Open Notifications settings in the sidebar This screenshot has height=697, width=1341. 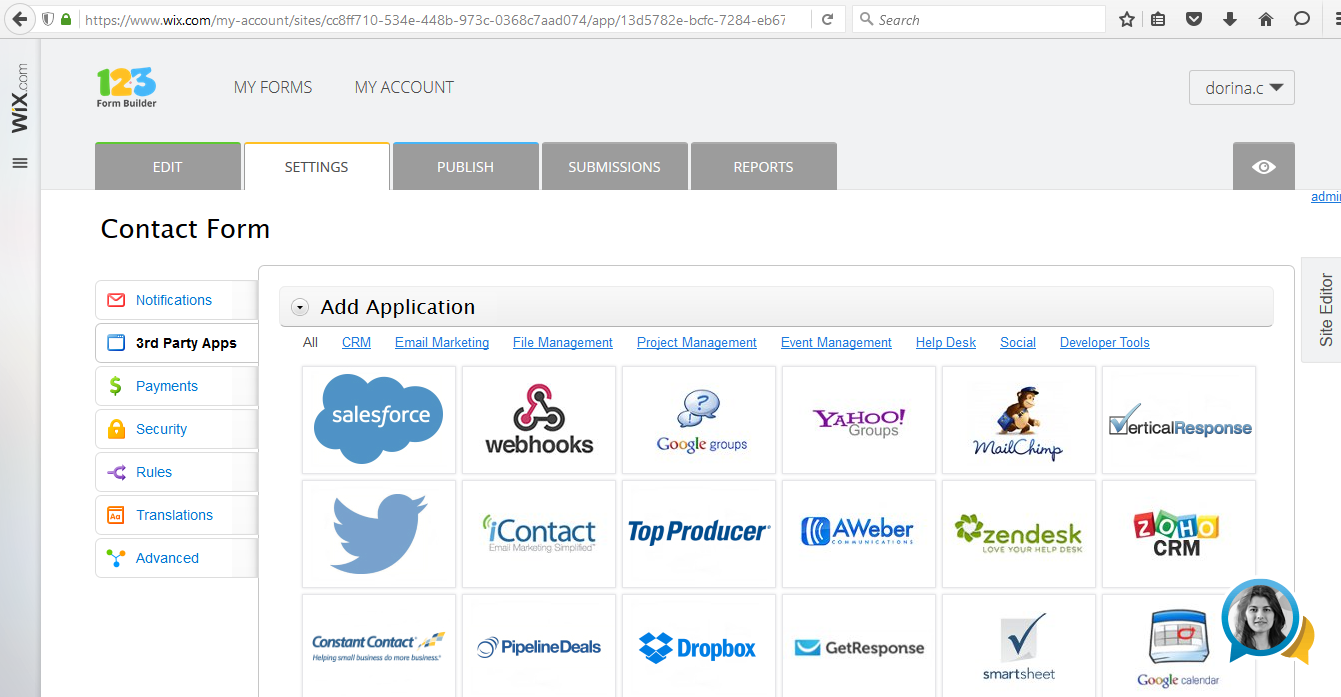coord(176,300)
